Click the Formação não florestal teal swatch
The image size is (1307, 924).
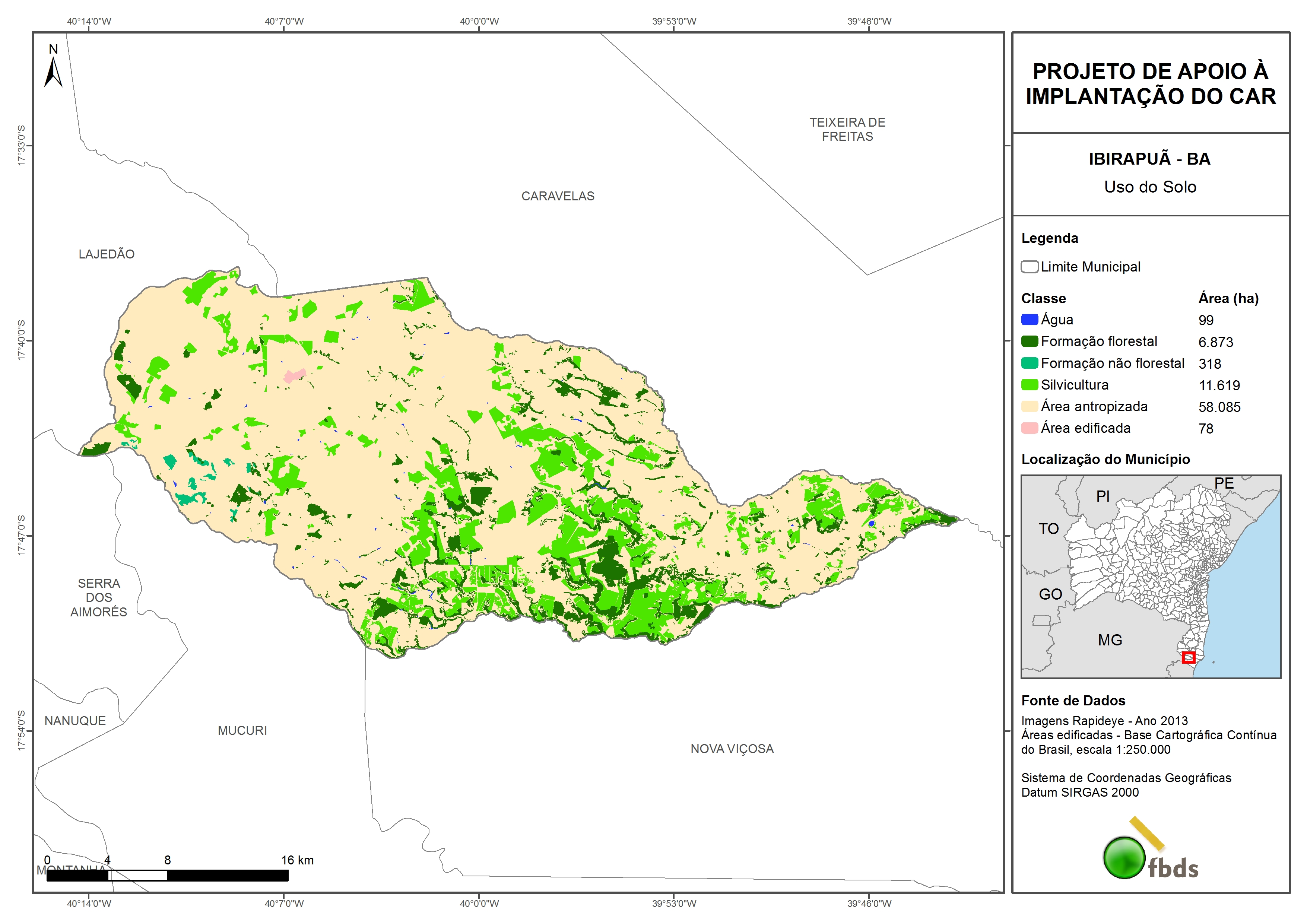click(1029, 363)
